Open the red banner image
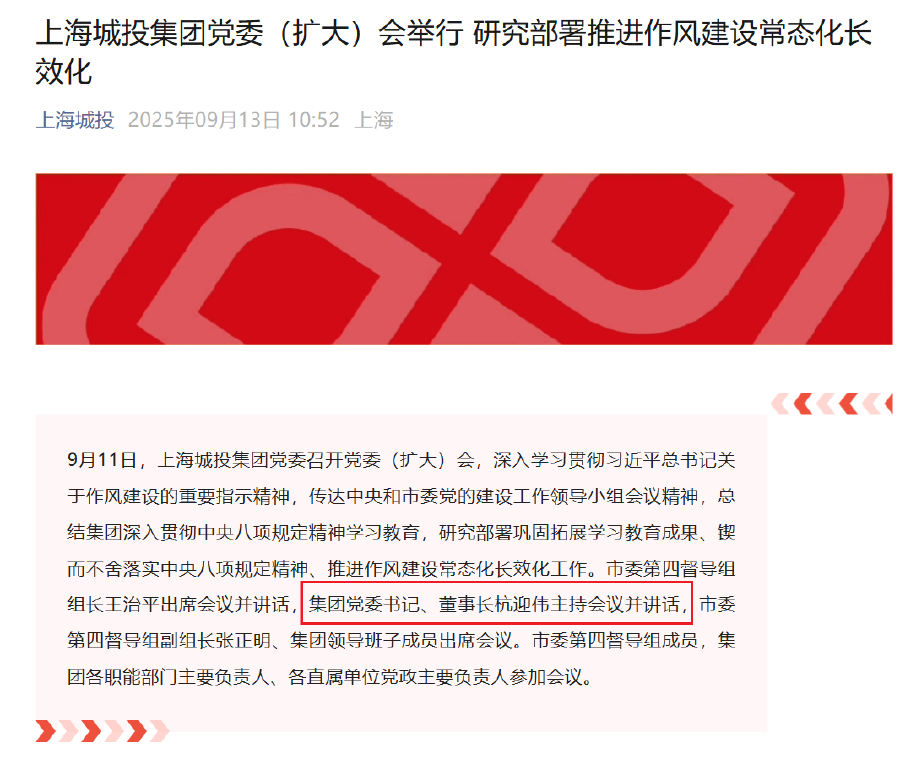 point(464,259)
